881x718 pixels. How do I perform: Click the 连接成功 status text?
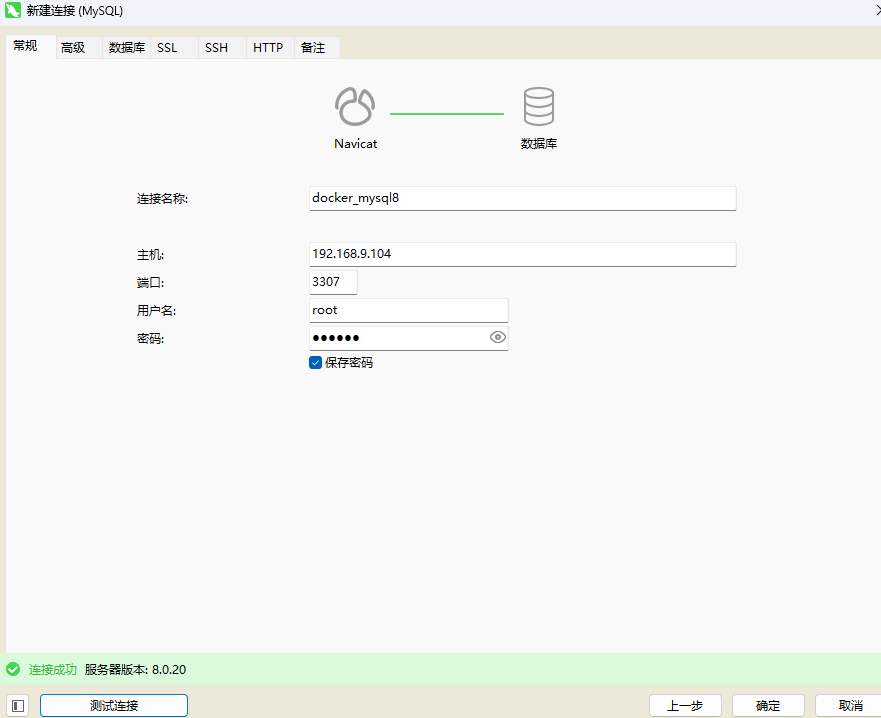pyautogui.click(x=52, y=670)
